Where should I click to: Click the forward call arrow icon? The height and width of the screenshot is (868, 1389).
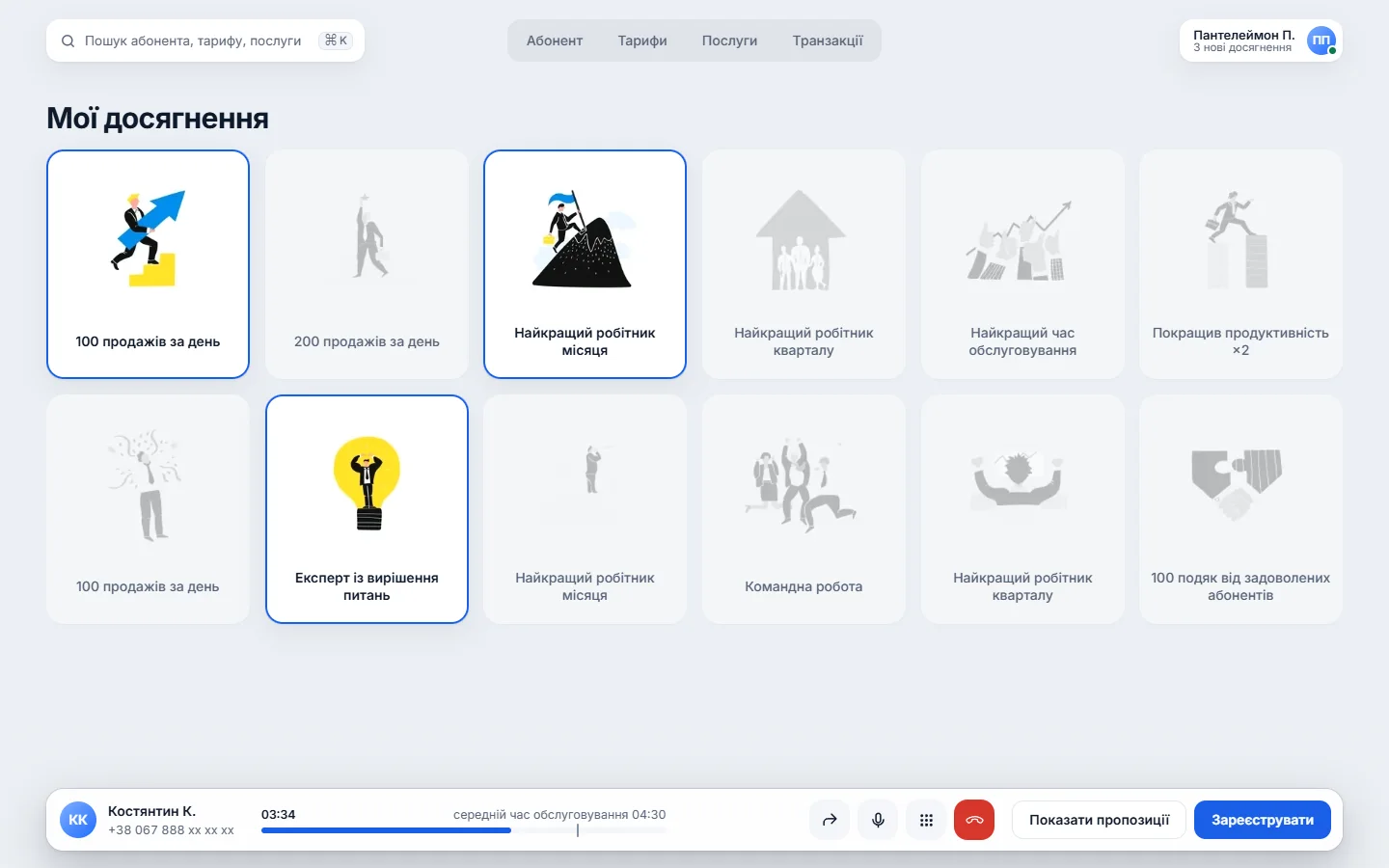pos(830,820)
